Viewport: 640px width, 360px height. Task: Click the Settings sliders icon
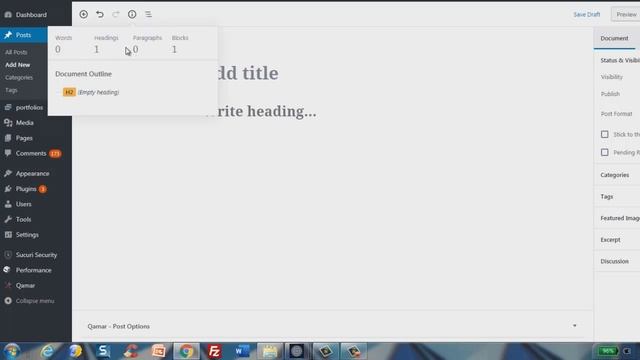[x=8, y=235]
